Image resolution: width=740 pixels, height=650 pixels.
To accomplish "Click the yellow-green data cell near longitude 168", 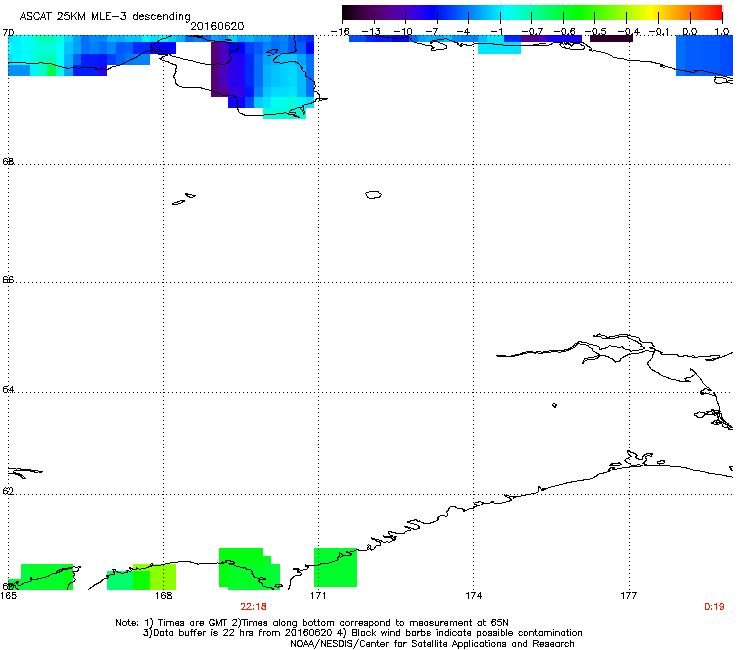I will (163, 577).
